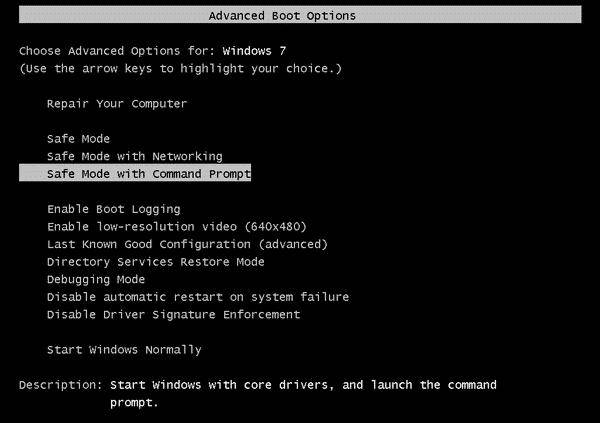Select Directory Services Restore Mode
The width and height of the screenshot is (600, 423).
point(155,262)
